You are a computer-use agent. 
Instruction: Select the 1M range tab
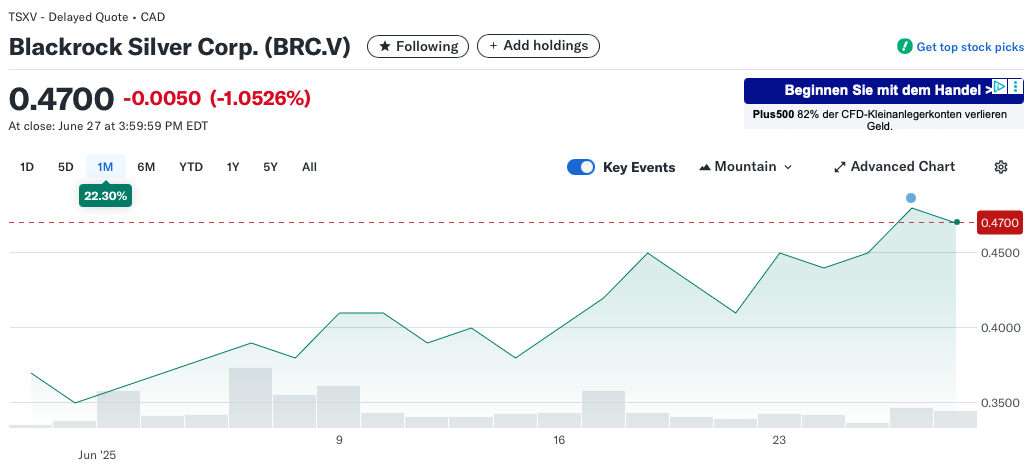(106, 167)
